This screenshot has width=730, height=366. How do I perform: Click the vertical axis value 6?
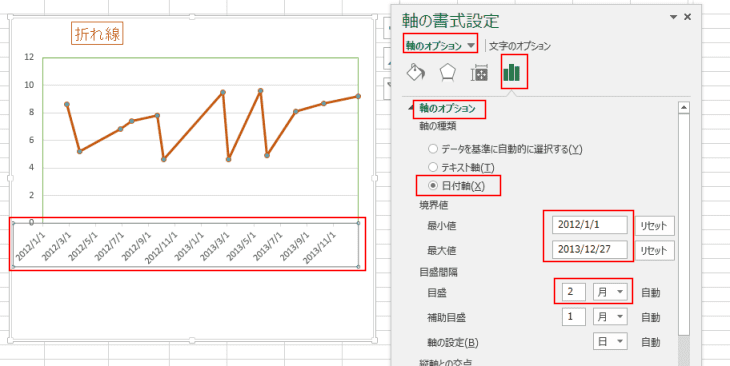(31, 140)
